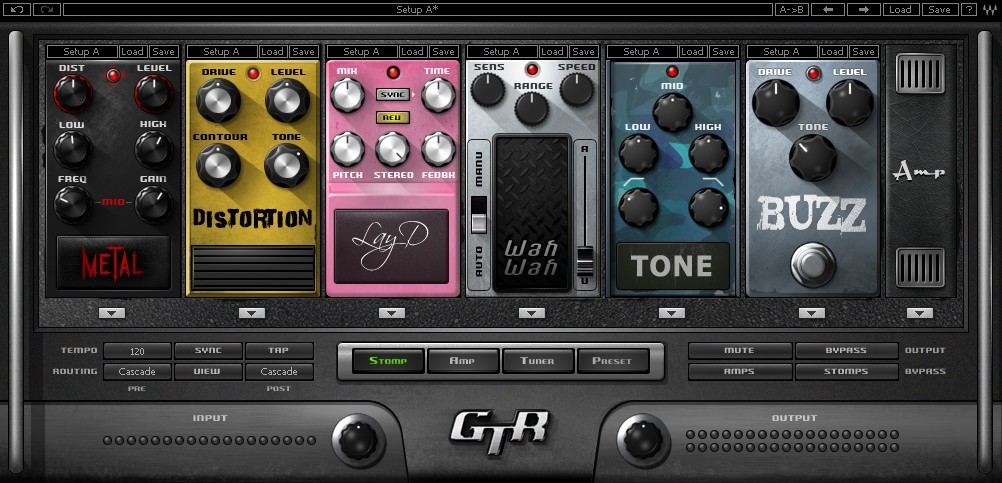This screenshot has width=1002, height=483.
Task: Toggle the Metal pedal footswitch
Action: pos(114,263)
